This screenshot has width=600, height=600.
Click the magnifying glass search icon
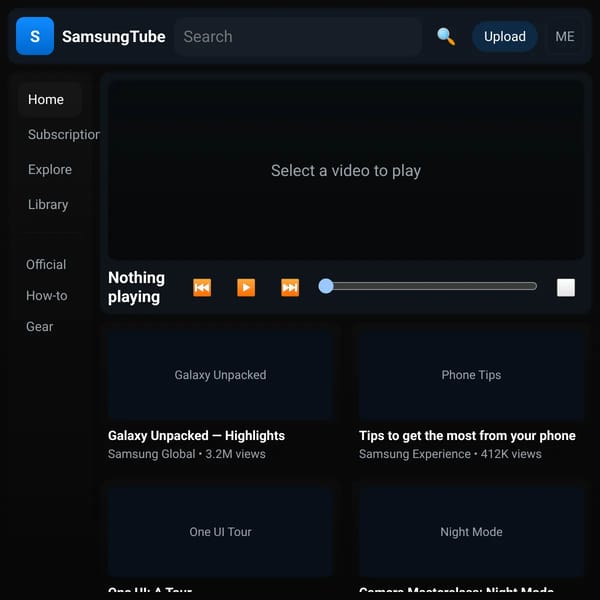pos(446,36)
